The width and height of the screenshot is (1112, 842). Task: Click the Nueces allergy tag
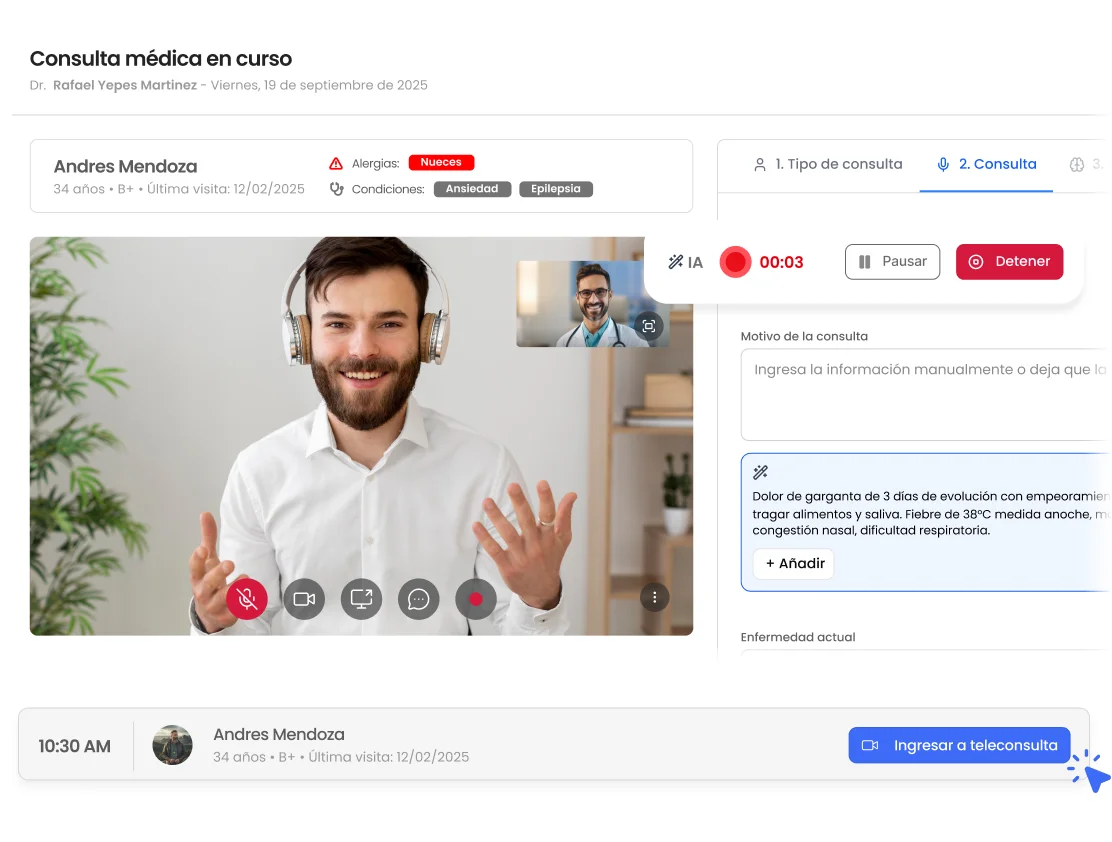441,162
